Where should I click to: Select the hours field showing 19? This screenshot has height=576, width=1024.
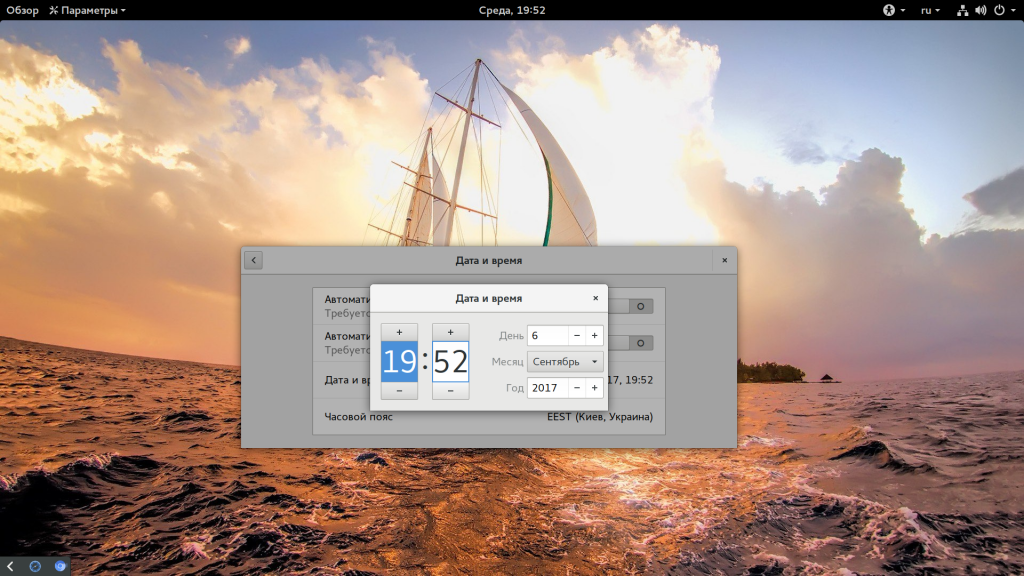pos(399,361)
